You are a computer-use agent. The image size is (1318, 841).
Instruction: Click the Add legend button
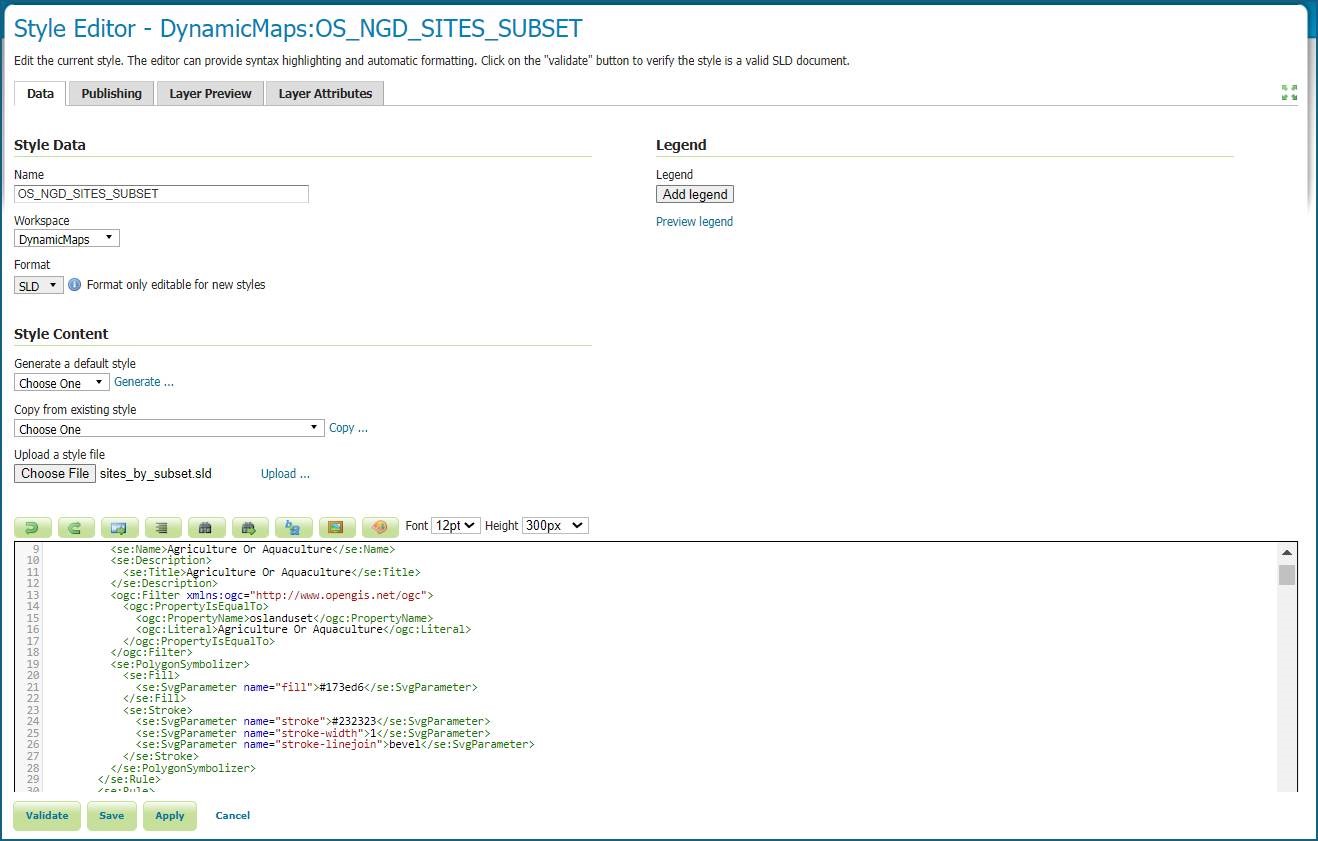[695, 194]
